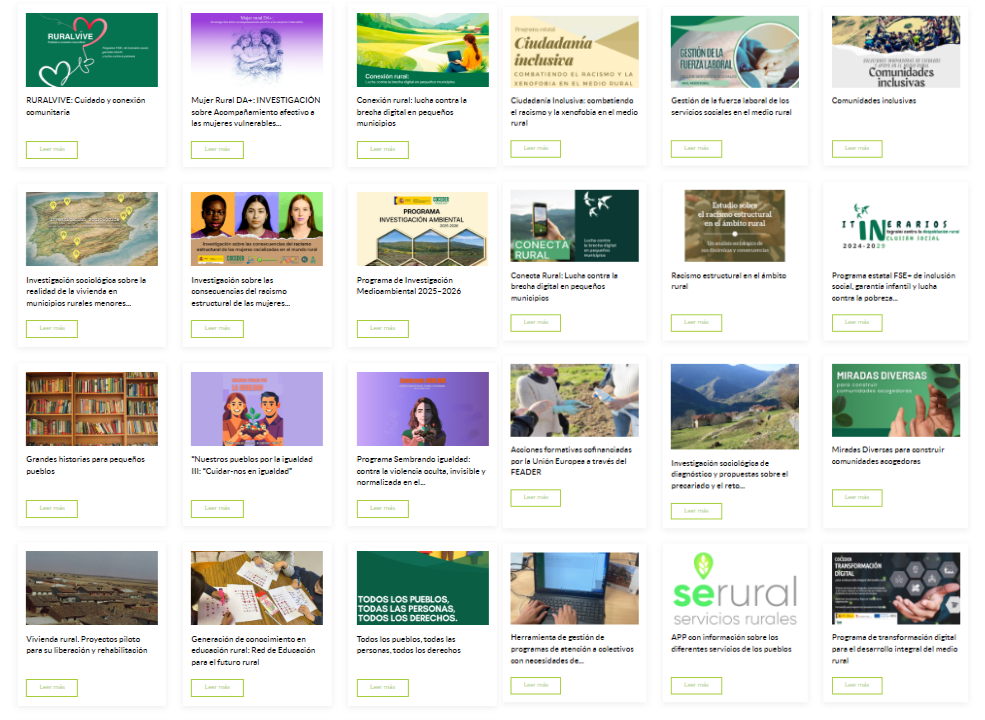Click Leer más under Programa de Investigación Medioambiental
Viewport: 985px width, 720px height.
tap(382, 328)
